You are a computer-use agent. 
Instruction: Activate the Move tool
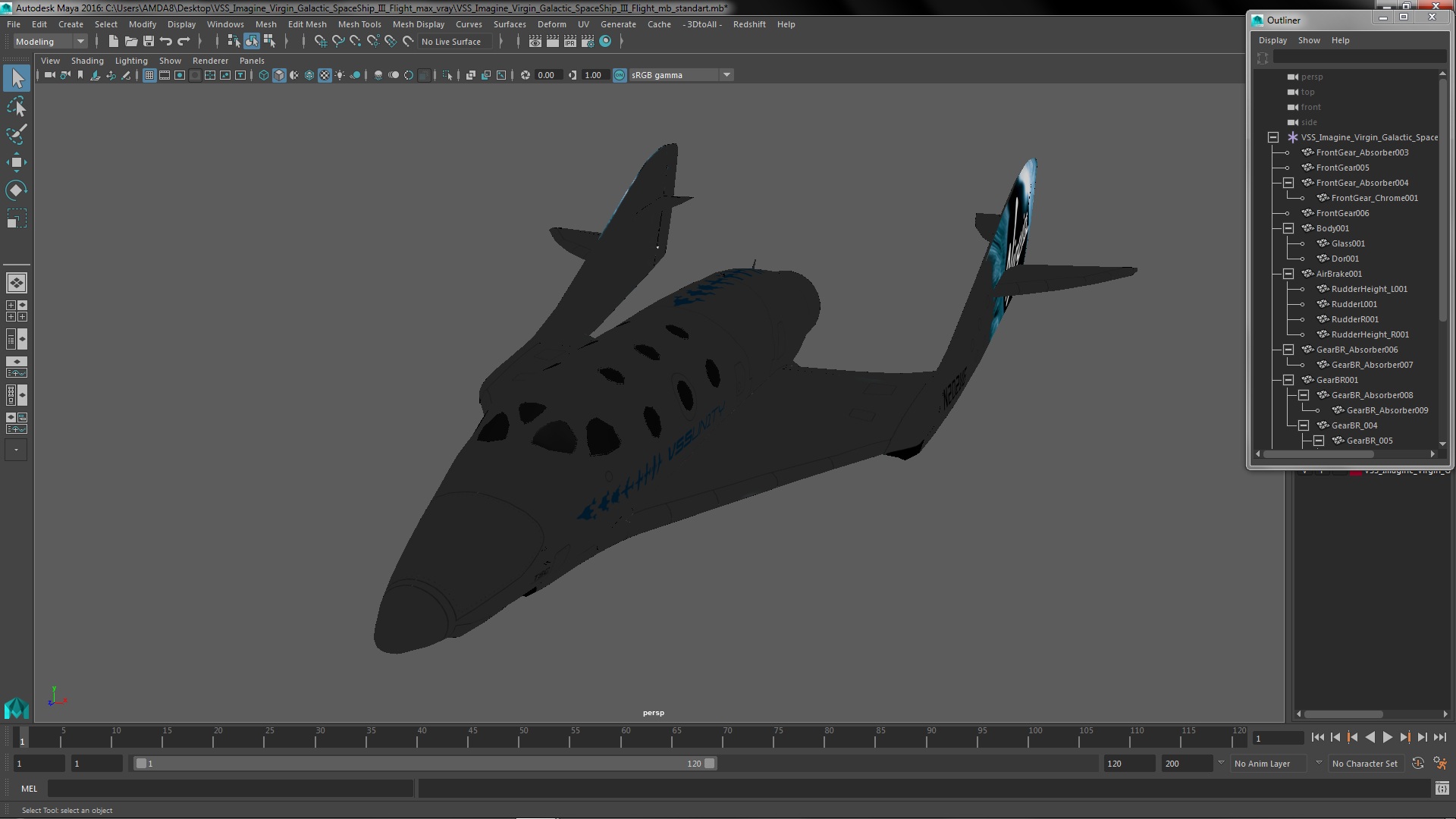17,162
